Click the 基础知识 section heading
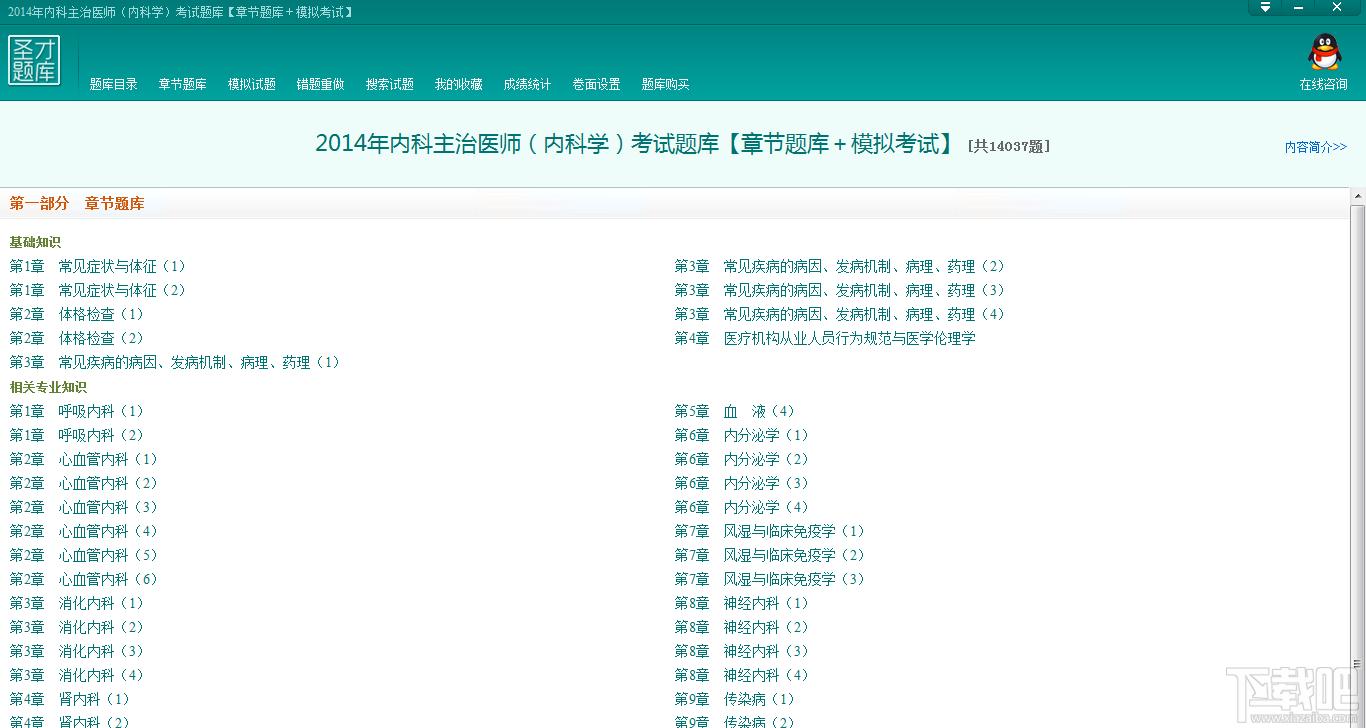Image resolution: width=1366 pixels, height=728 pixels. [x=35, y=242]
